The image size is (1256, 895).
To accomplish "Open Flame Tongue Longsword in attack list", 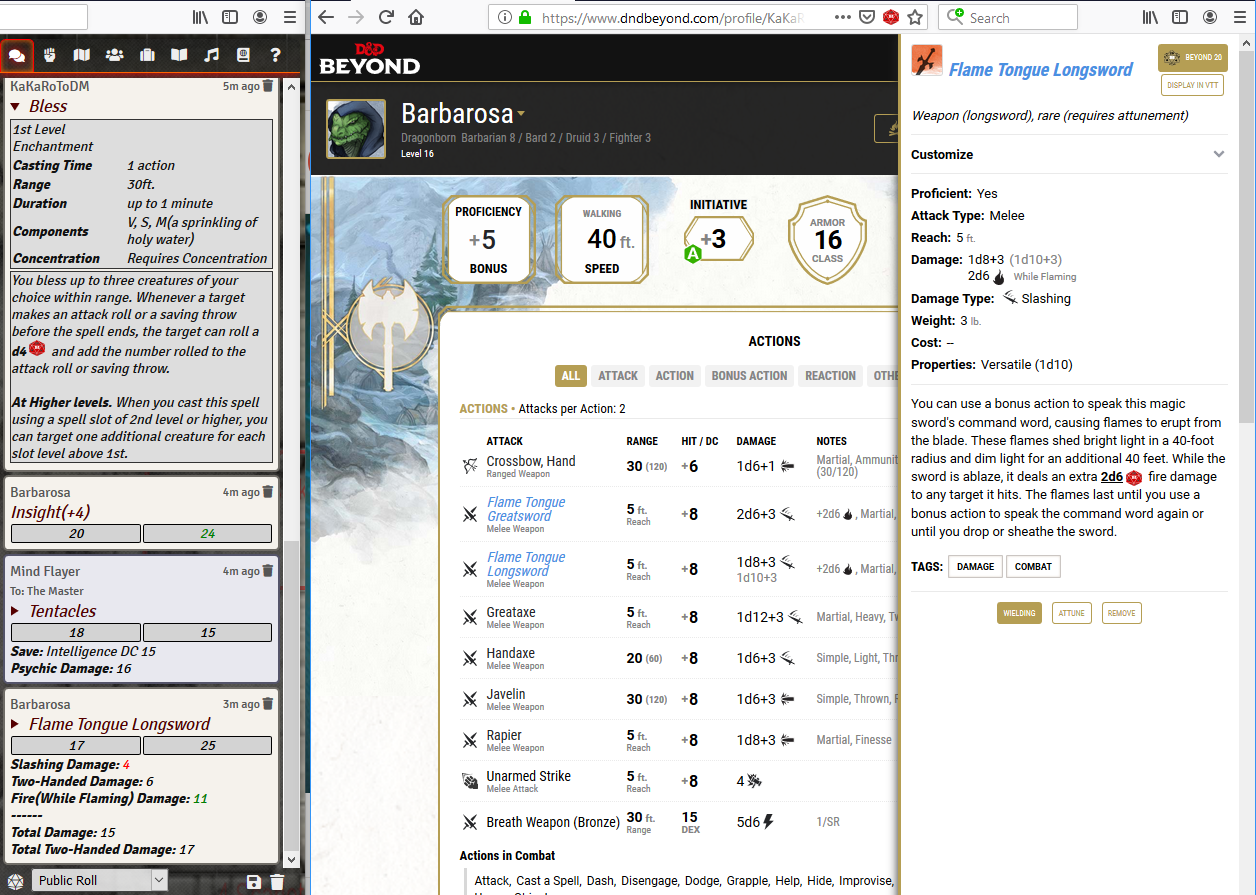I will click(526, 564).
